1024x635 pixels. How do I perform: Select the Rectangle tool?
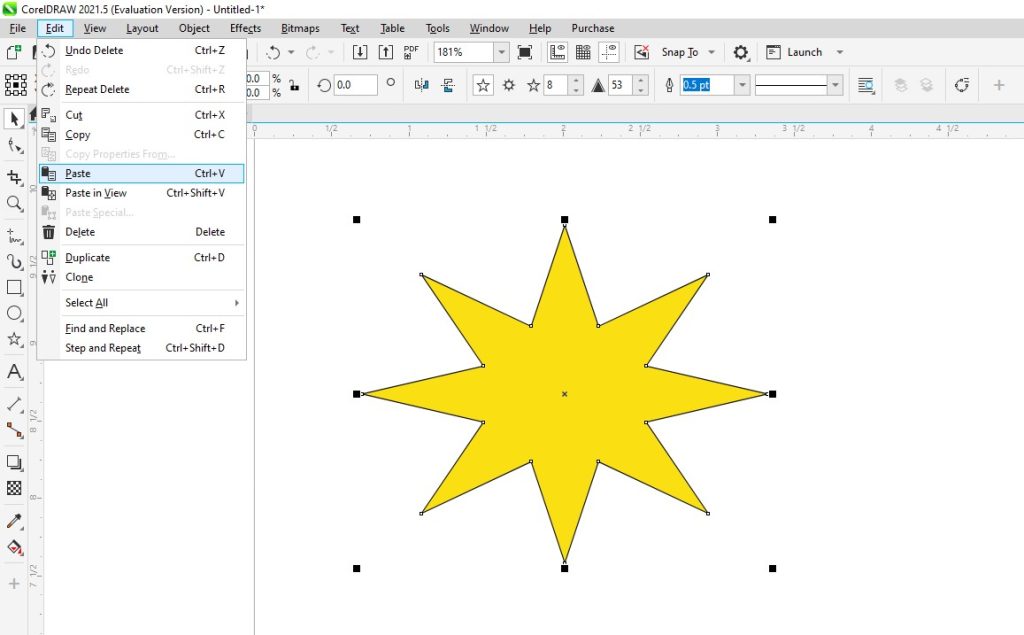[14, 289]
